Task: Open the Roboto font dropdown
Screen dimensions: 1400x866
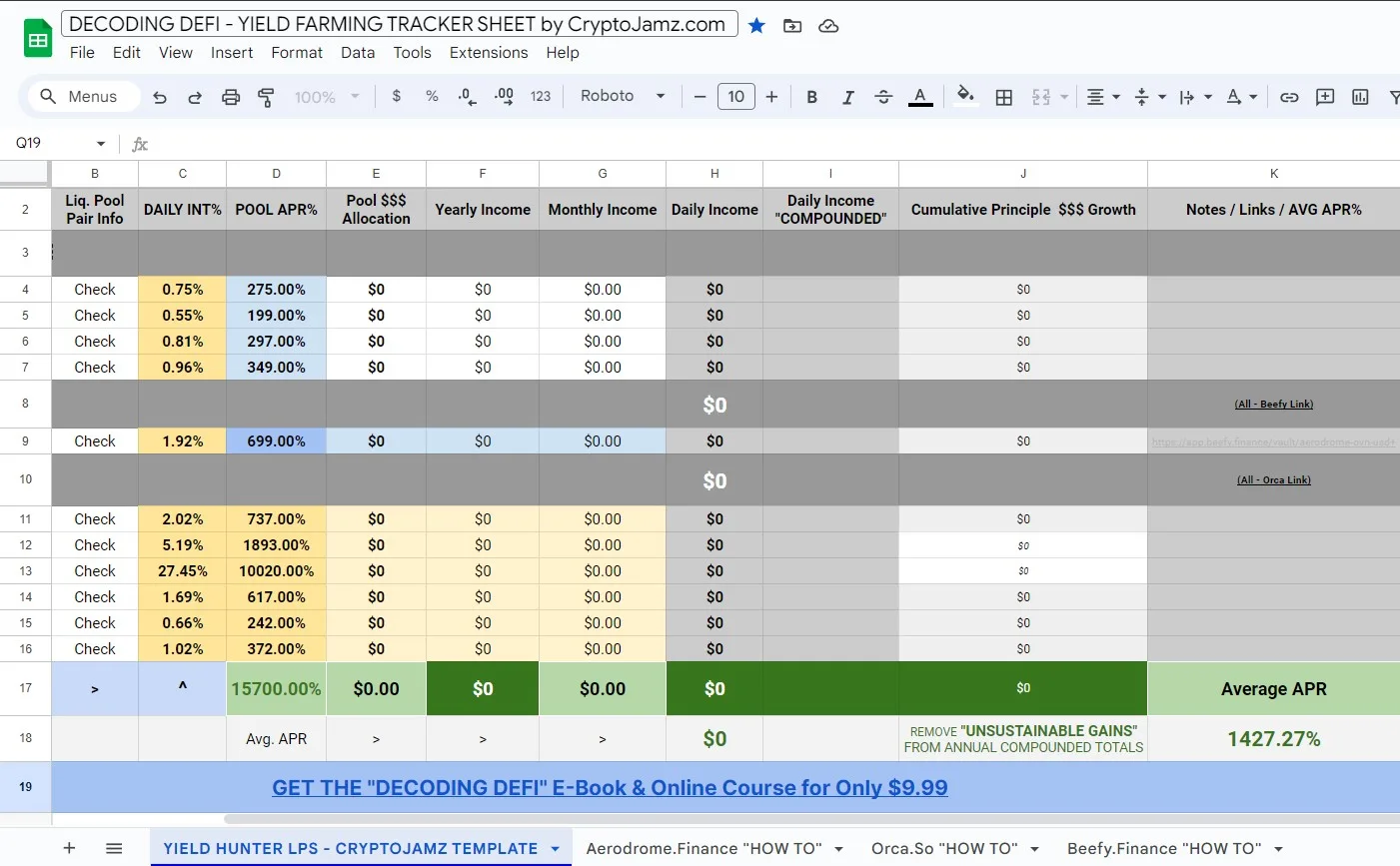Action: click(623, 96)
